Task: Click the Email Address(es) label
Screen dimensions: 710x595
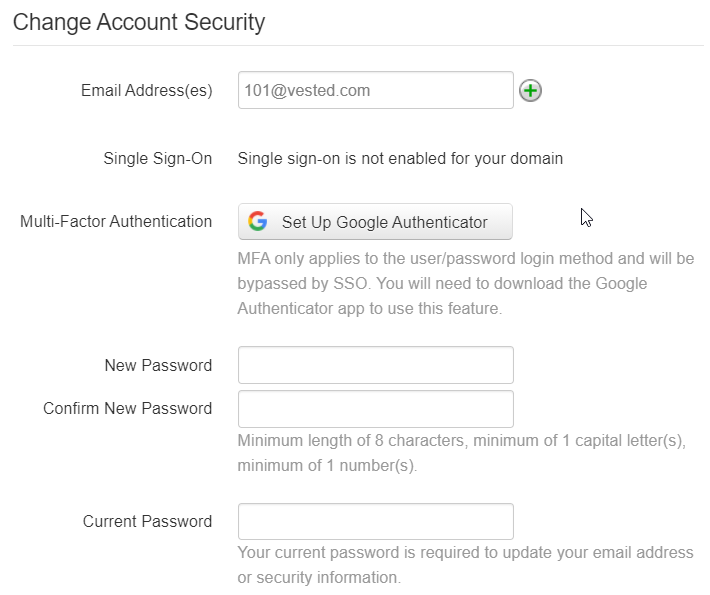Action: [x=146, y=90]
